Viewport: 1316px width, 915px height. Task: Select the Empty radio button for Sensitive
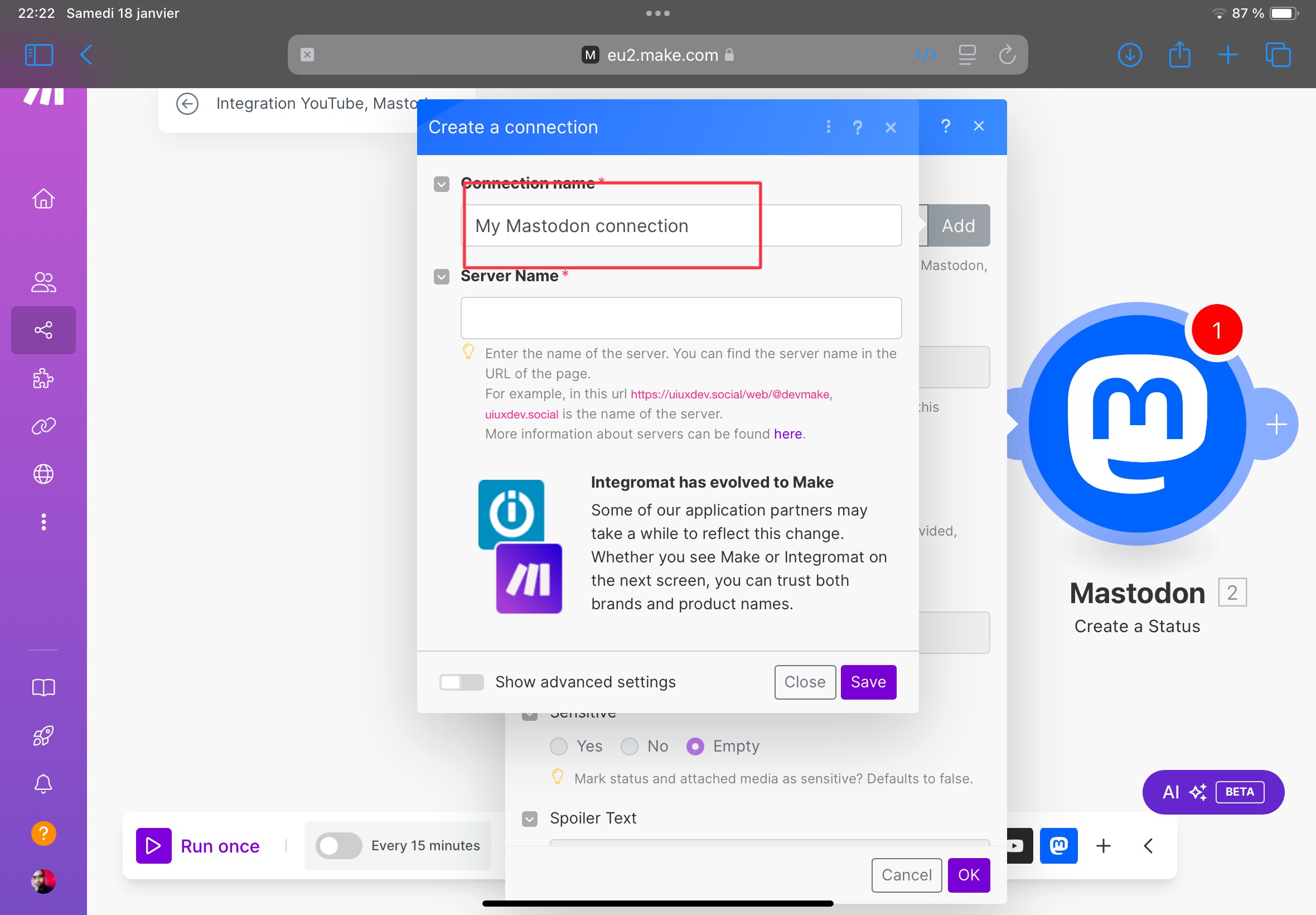pos(697,746)
